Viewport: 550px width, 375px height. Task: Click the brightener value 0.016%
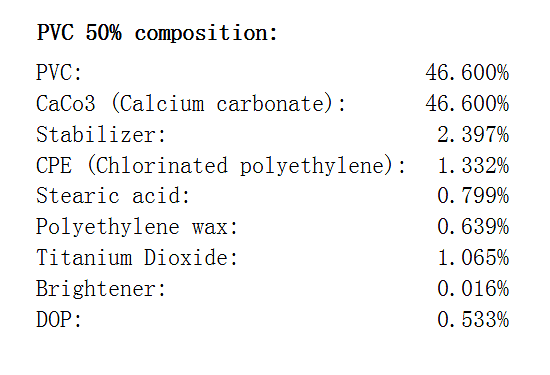[473, 288]
